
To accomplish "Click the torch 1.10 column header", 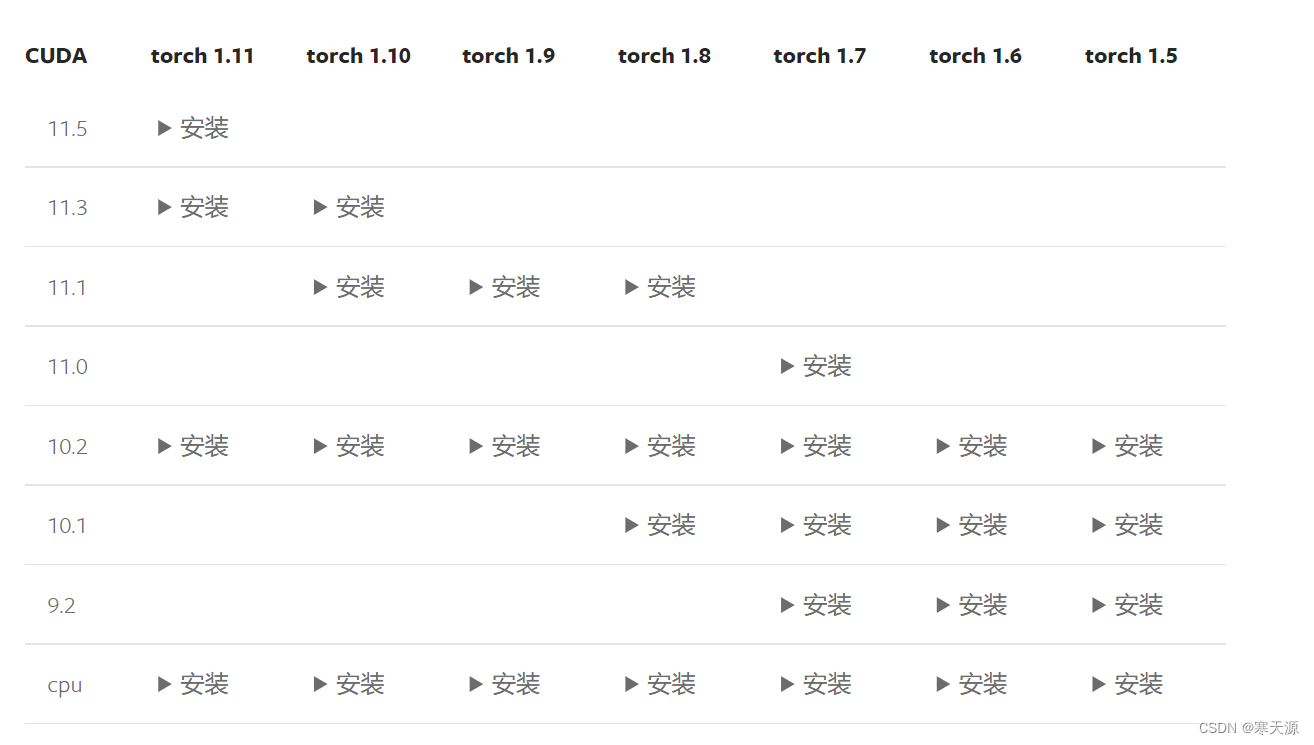I will click(359, 56).
